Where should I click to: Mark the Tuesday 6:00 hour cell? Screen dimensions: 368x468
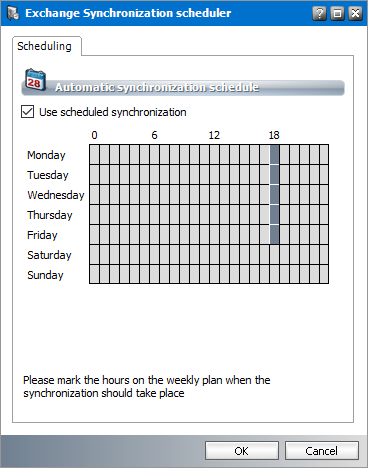pyautogui.click(x=154, y=174)
